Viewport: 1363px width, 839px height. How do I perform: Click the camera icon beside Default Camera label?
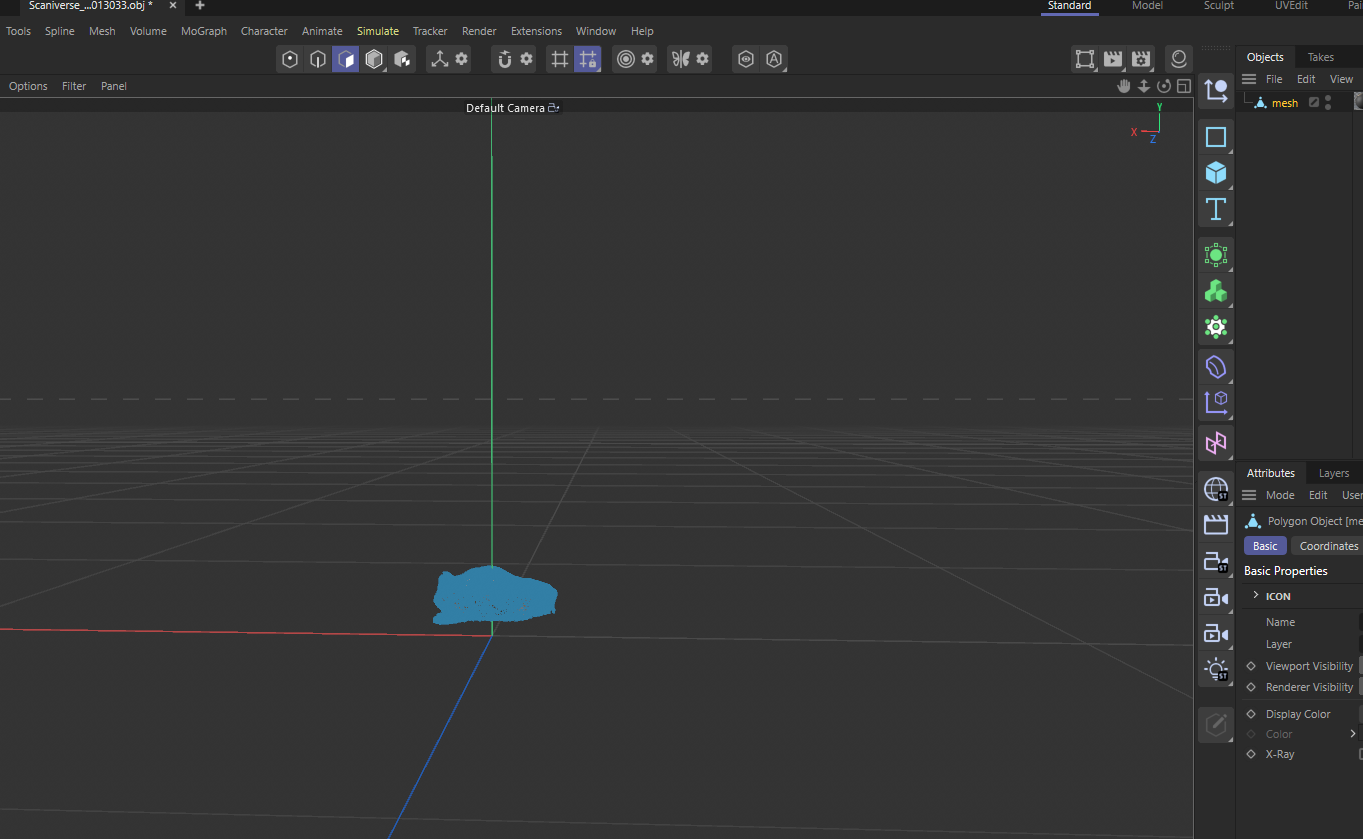point(554,107)
